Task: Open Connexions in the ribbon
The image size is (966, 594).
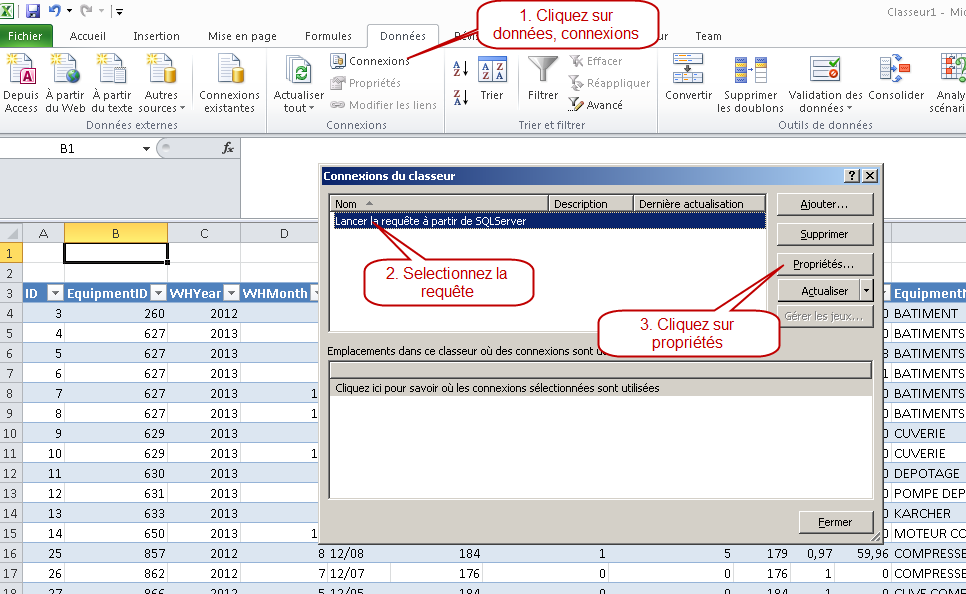Action: [x=370, y=61]
